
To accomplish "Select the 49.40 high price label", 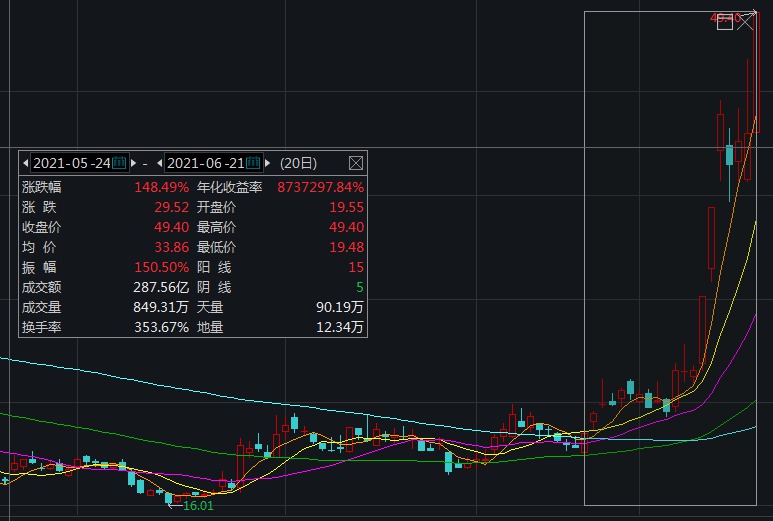I will [724, 17].
